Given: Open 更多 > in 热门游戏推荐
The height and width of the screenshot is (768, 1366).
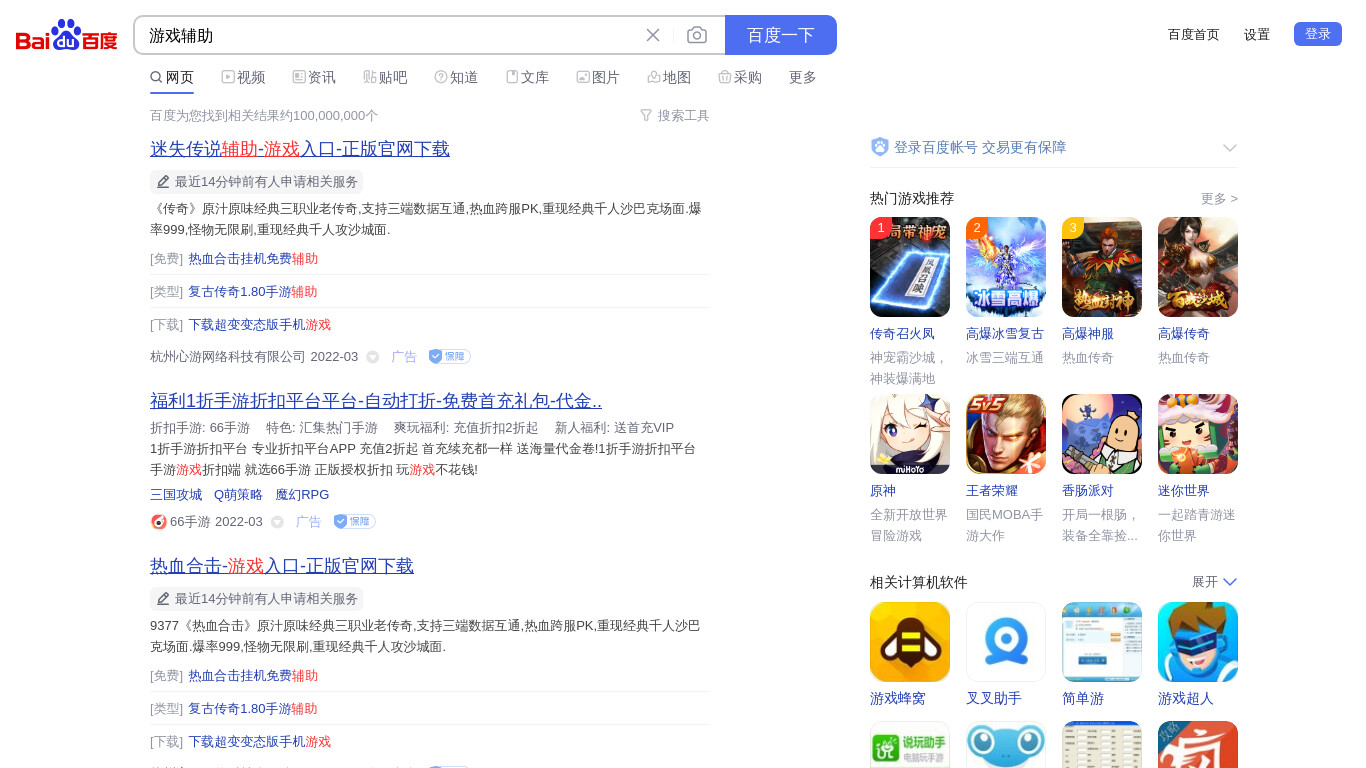Looking at the screenshot, I should (x=1219, y=198).
